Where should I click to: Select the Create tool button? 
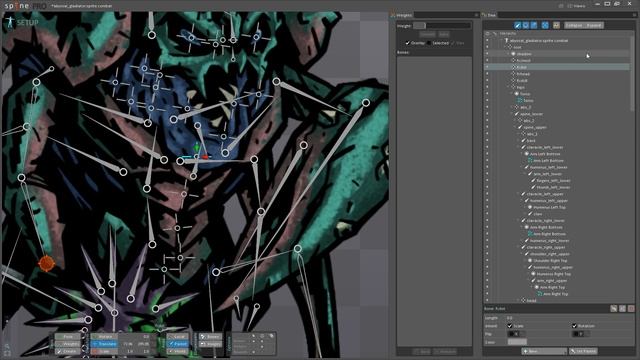[x=68, y=351]
